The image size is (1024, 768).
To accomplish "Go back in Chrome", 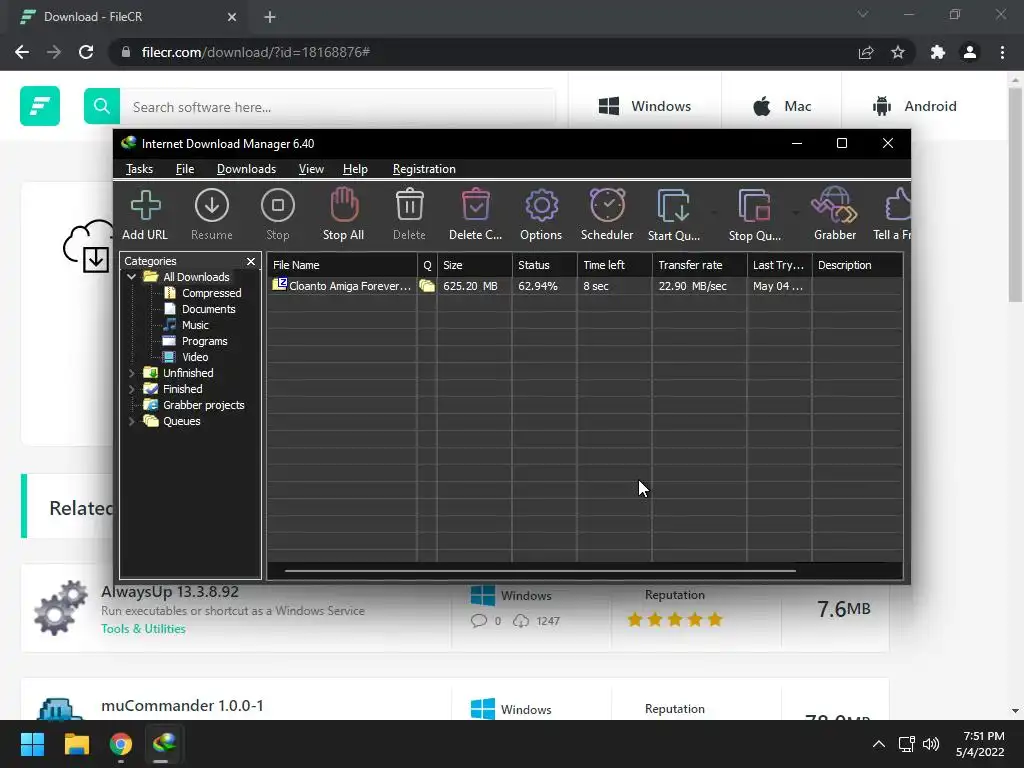I will (22, 52).
